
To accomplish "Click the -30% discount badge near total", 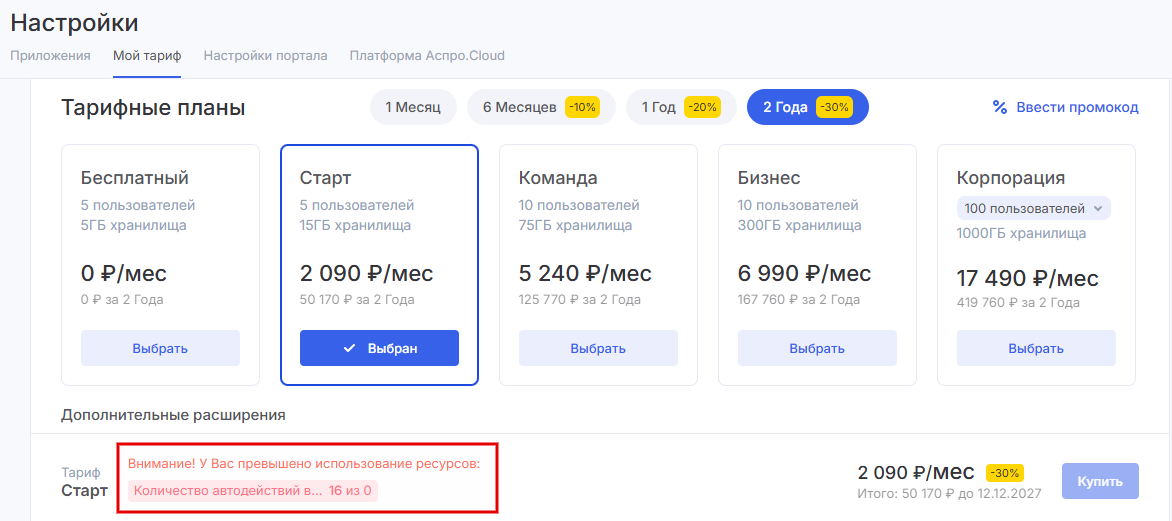I will tap(1004, 473).
